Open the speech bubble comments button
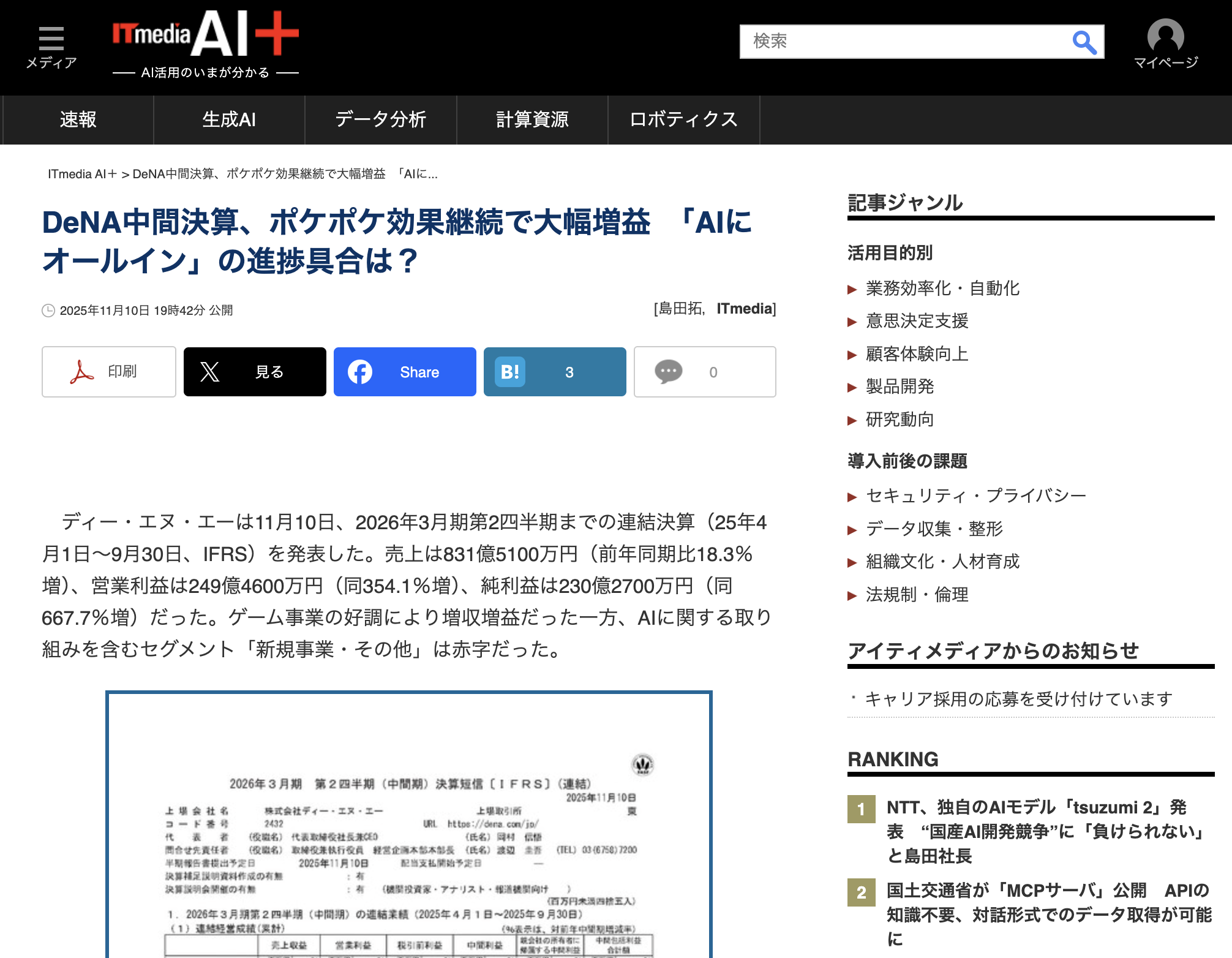 pyautogui.click(x=705, y=372)
